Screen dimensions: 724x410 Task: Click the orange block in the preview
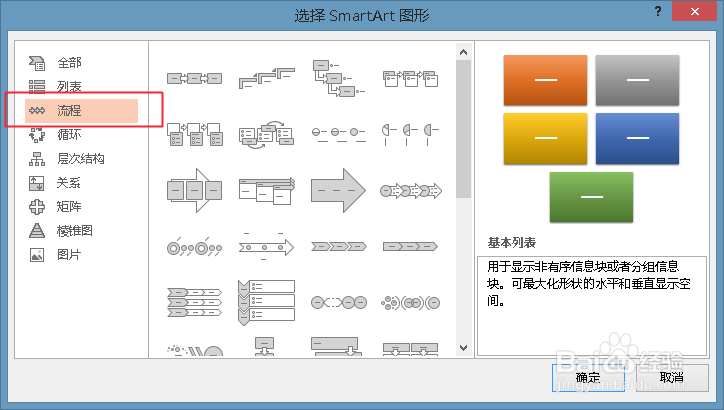545,80
